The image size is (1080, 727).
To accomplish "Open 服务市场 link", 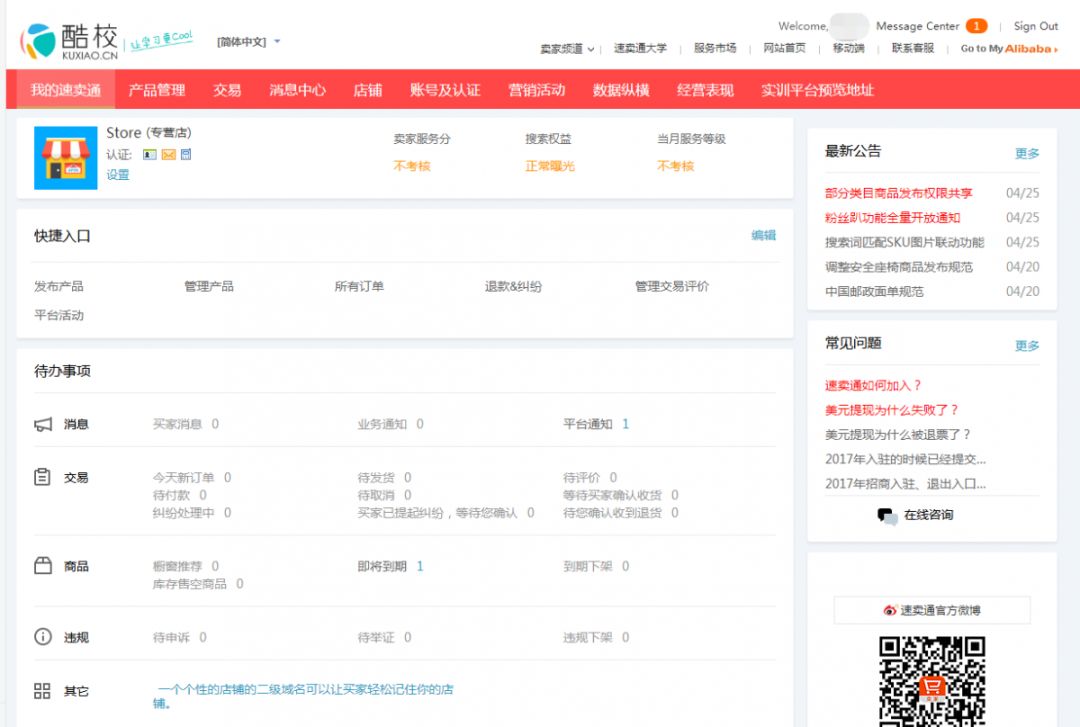I will click(715, 48).
